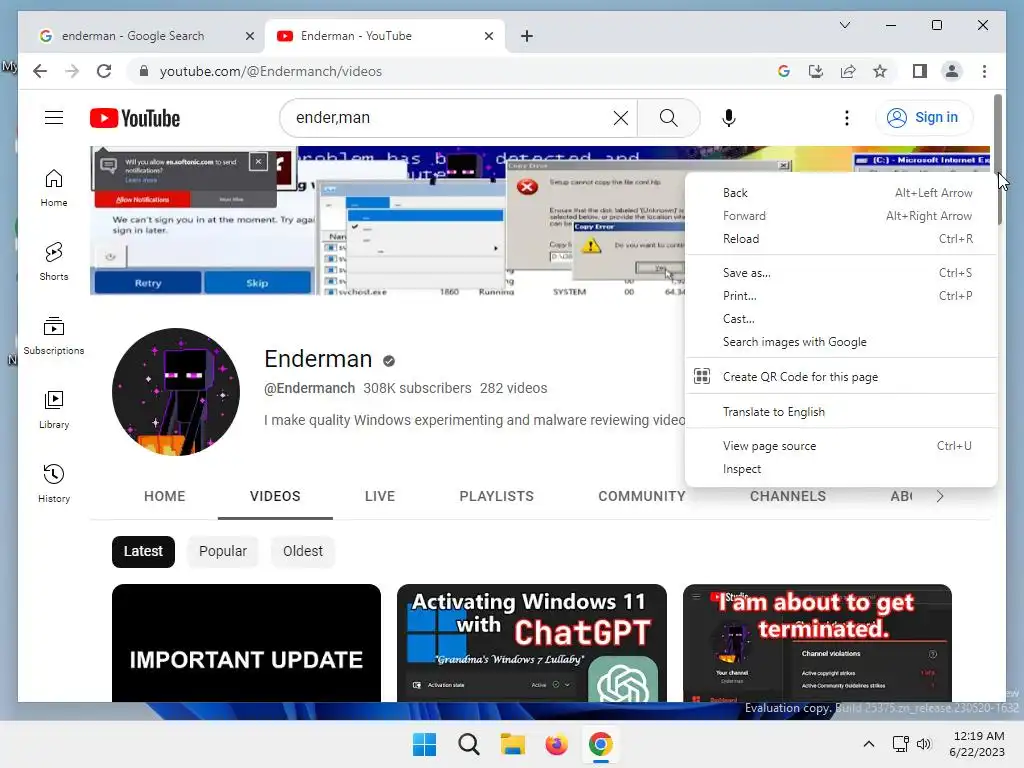Click the Google icon in address bar

click(784, 71)
